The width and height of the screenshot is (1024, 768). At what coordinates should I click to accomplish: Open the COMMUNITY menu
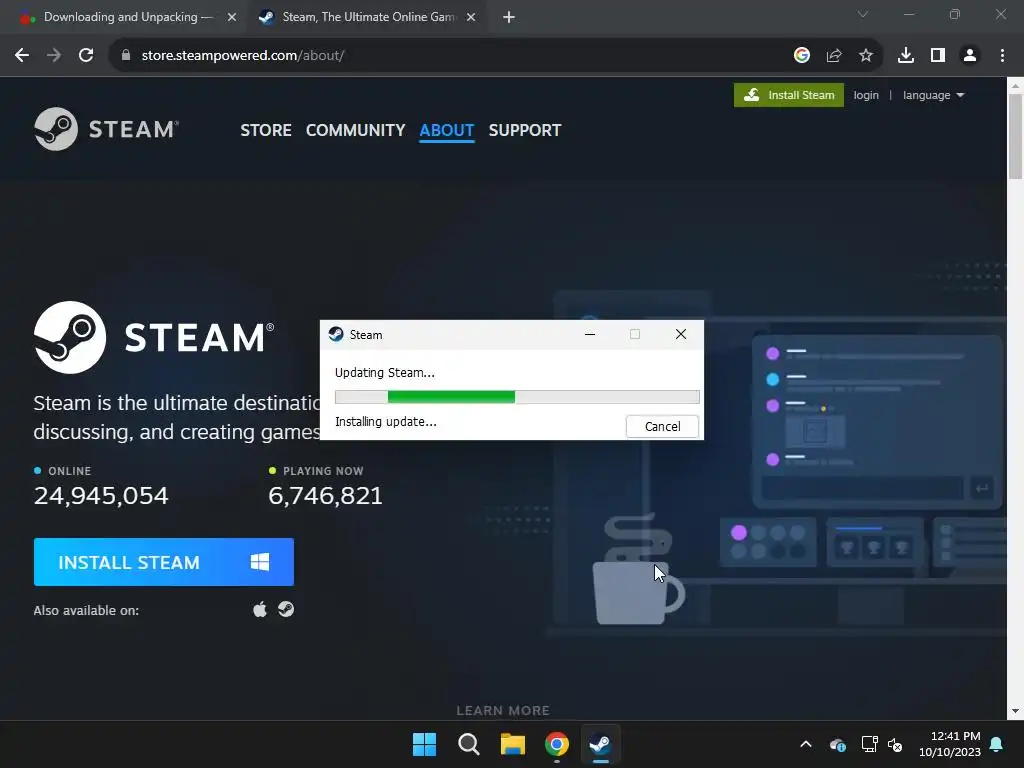pyautogui.click(x=355, y=130)
